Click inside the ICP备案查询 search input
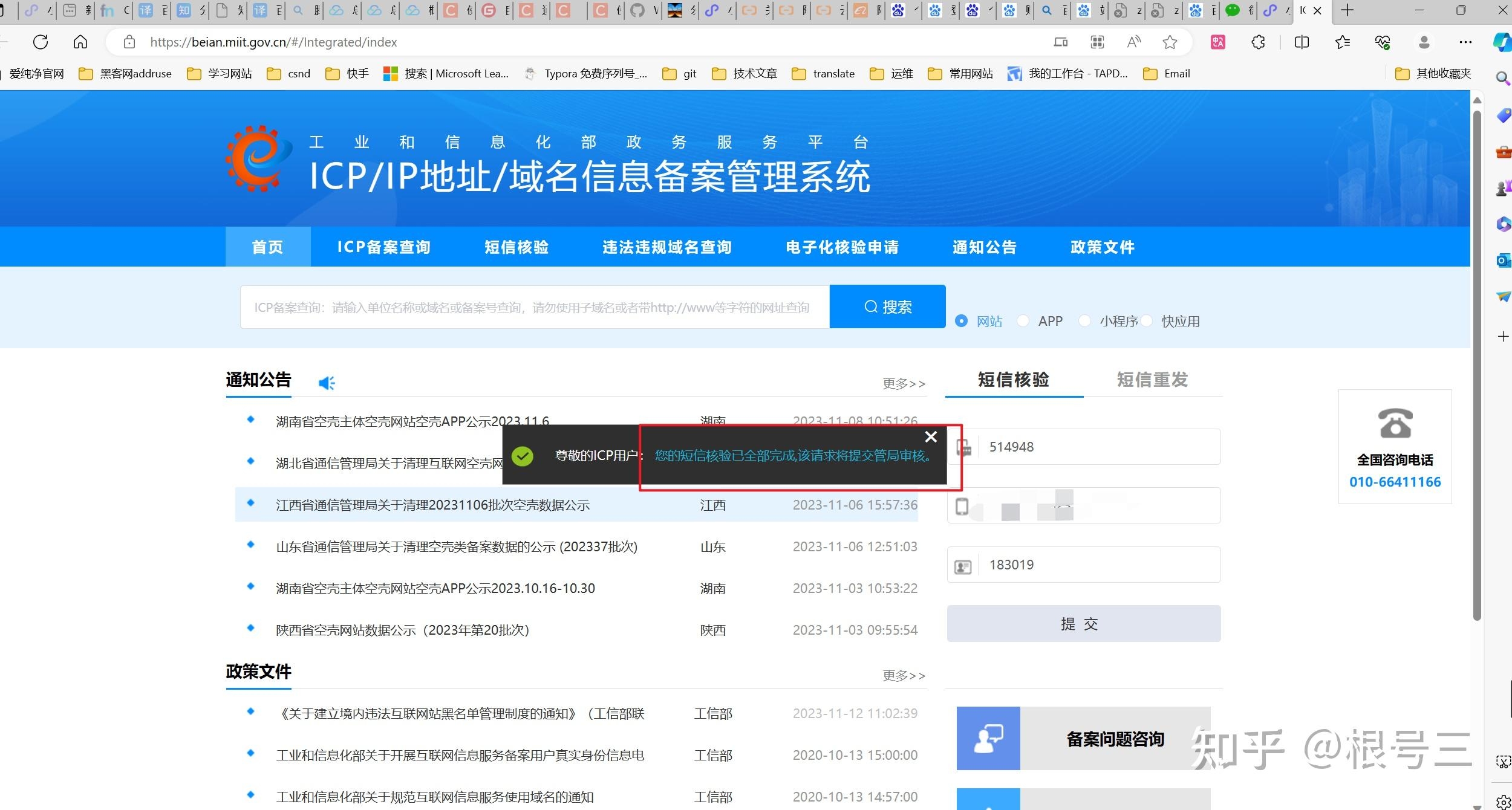The image size is (1512, 810). pyautogui.click(x=532, y=306)
